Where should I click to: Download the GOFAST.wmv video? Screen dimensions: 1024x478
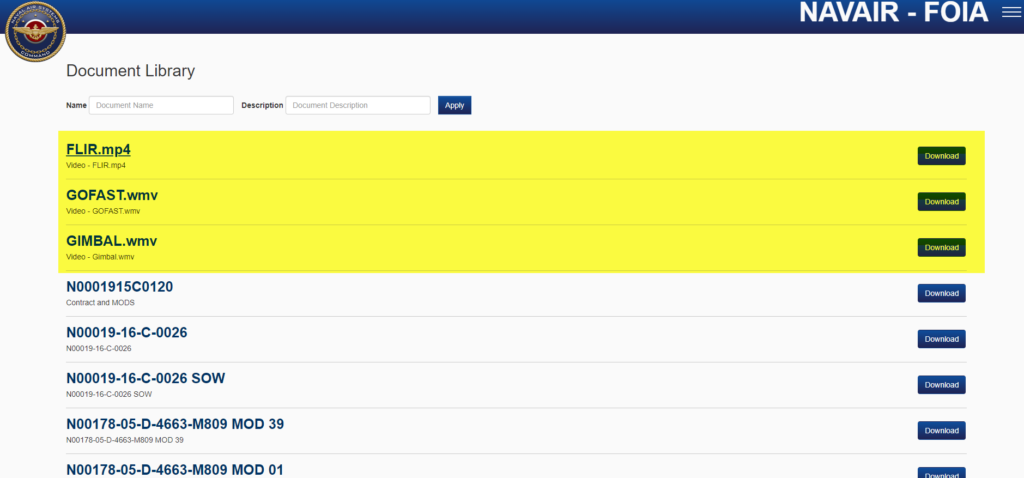pyautogui.click(x=941, y=202)
